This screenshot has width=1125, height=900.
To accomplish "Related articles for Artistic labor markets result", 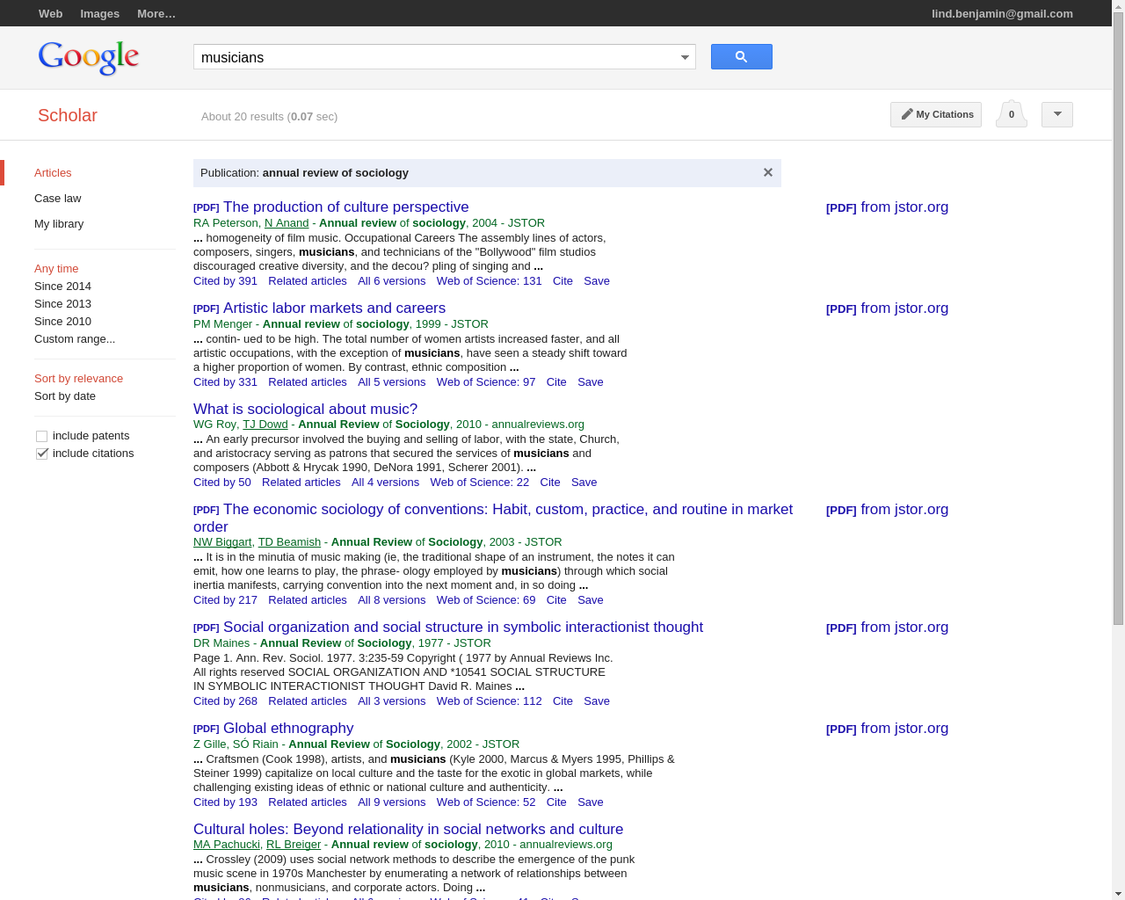I will [x=307, y=382].
